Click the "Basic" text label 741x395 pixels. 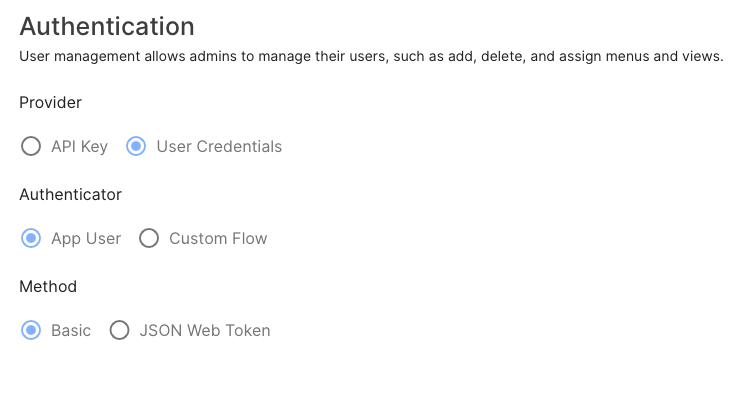71,331
